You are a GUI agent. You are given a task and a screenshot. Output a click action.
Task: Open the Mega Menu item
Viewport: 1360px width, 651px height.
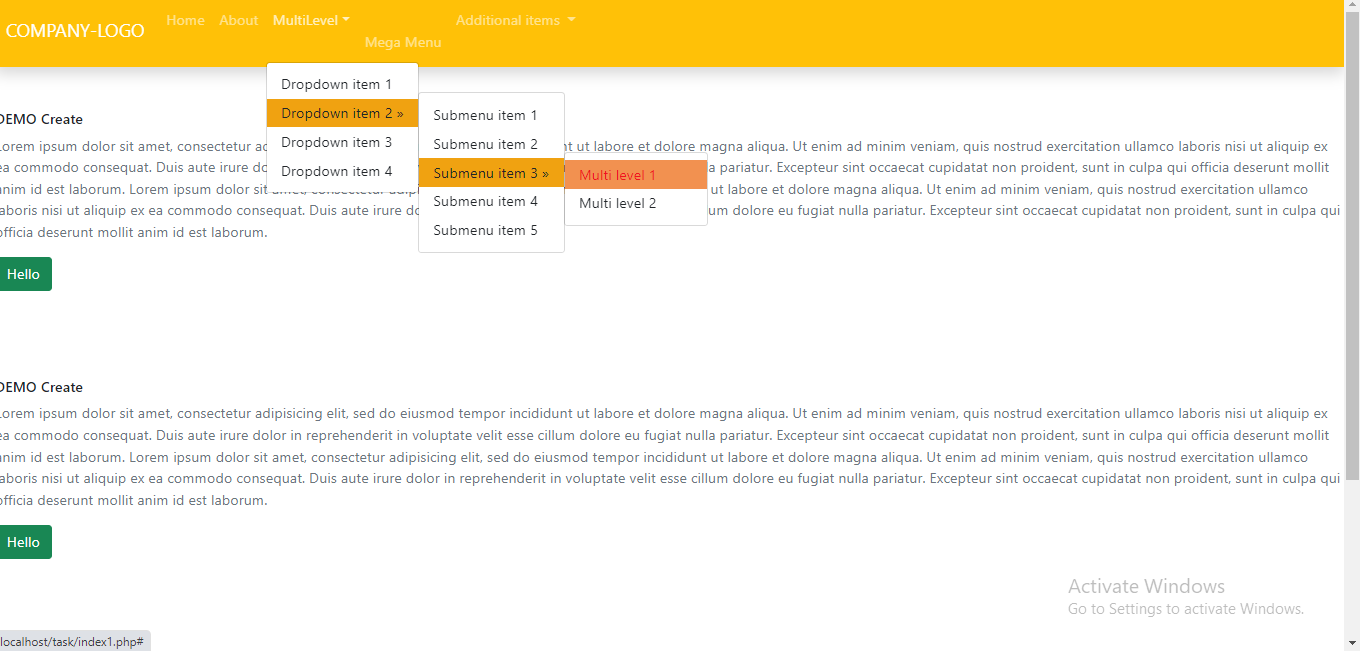(x=403, y=42)
